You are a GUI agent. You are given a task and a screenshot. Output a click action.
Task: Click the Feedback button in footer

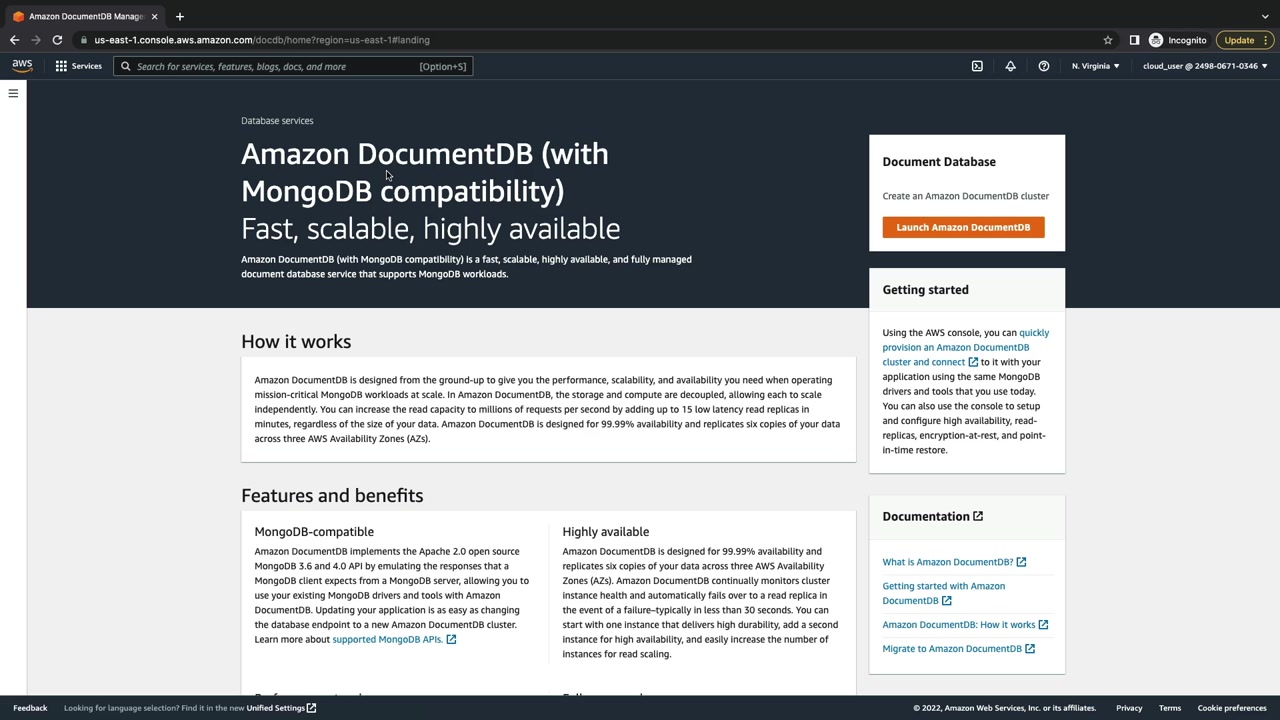[30, 708]
